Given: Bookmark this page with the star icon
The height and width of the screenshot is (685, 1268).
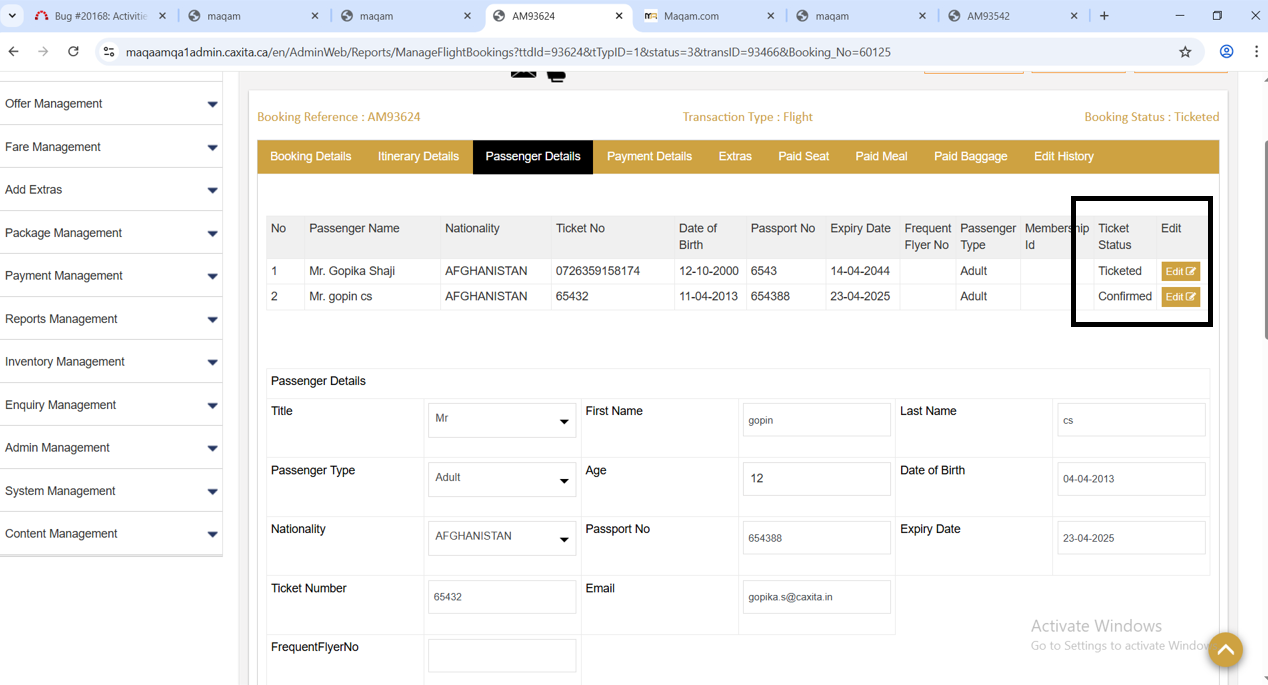Looking at the screenshot, I should pyautogui.click(x=1185, y=52).
